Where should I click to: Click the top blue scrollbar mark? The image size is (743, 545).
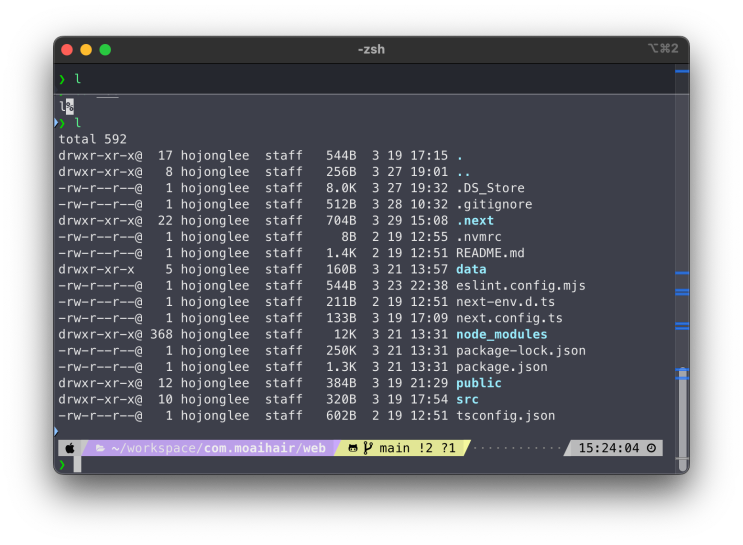coord(682,71)
